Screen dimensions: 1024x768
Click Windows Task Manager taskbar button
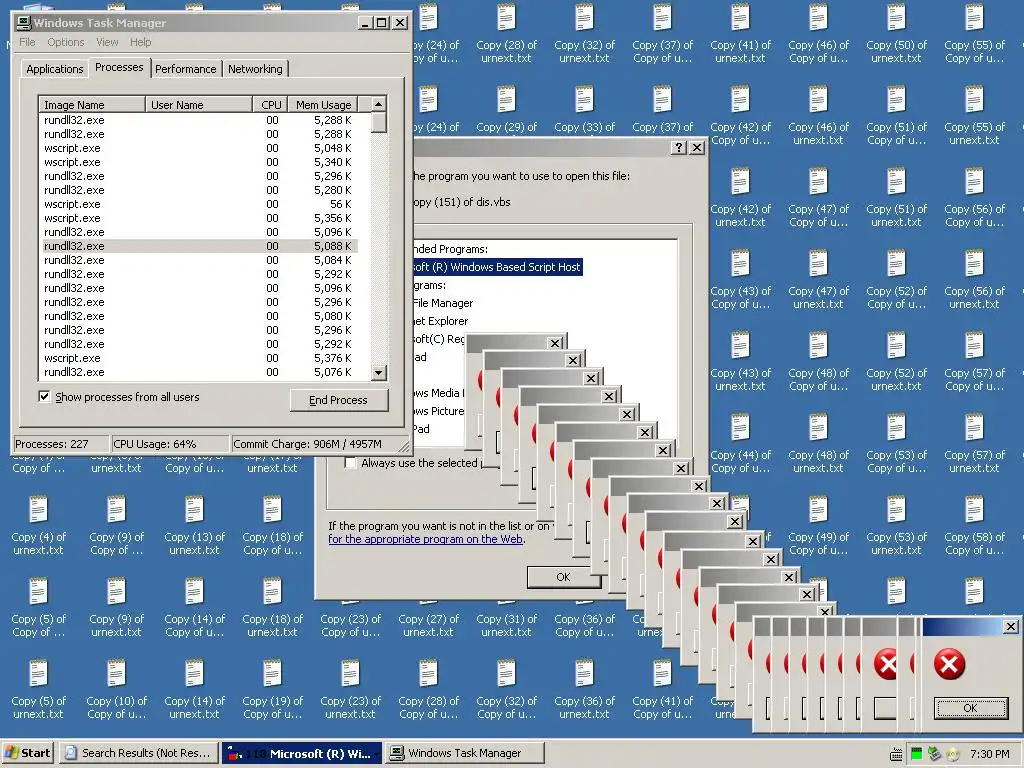pos(464,753)
